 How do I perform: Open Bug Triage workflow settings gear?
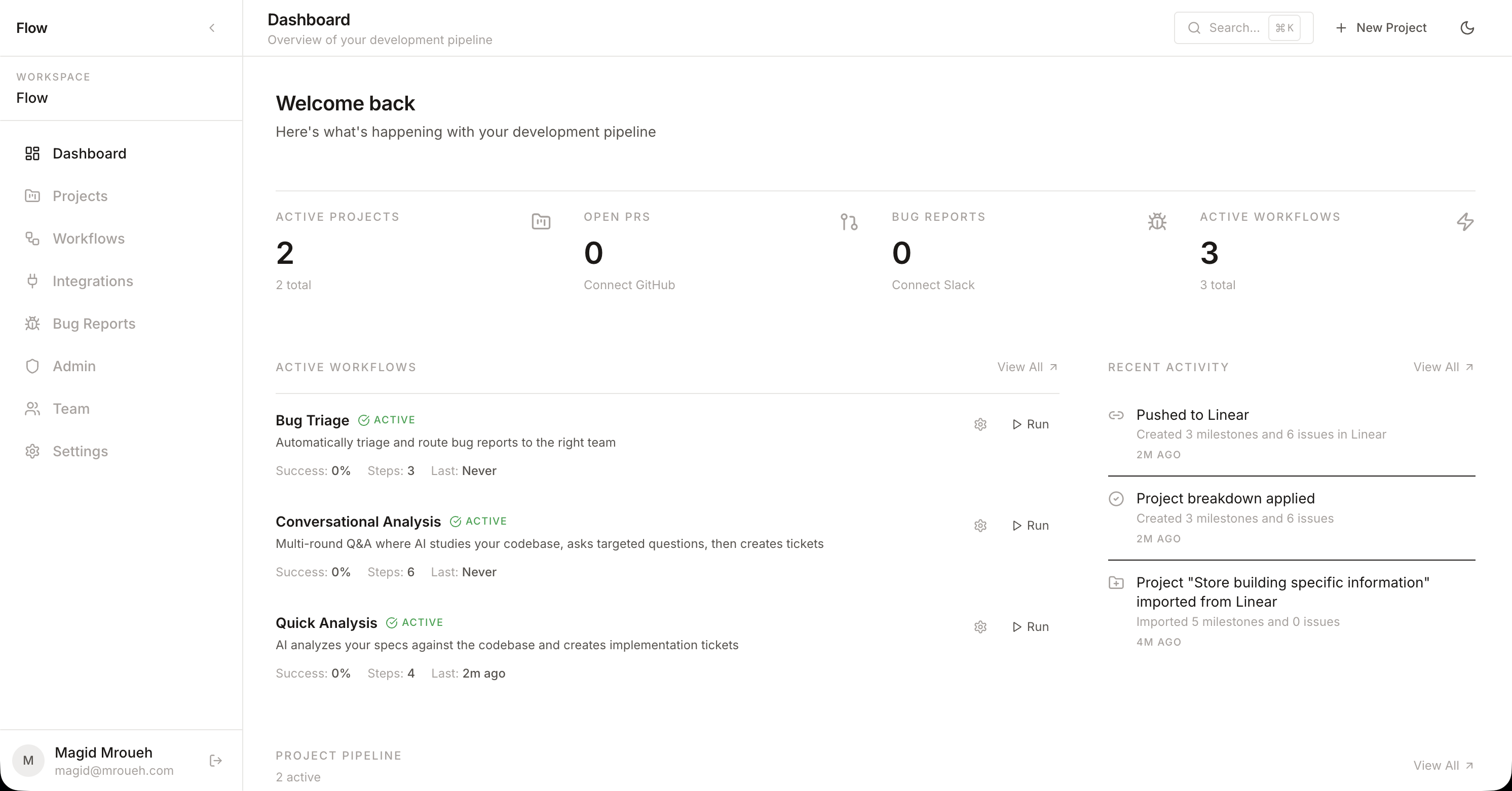click(980, 424)
